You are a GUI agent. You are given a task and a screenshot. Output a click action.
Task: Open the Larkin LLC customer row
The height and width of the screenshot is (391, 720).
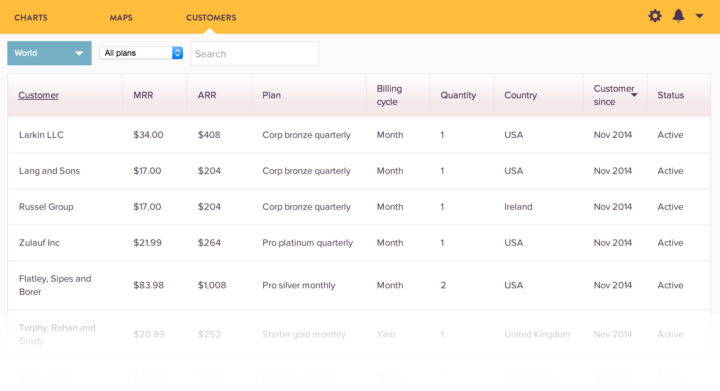[359, 135]
